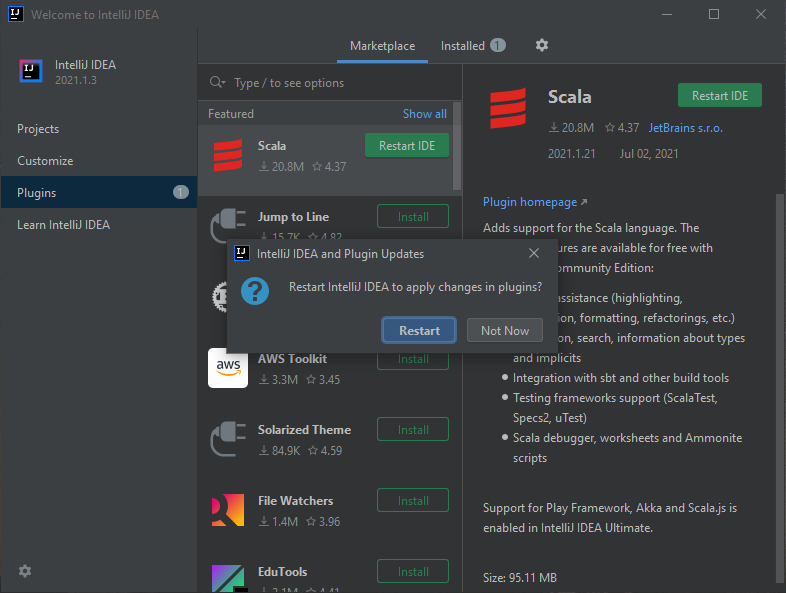Click the IntelliJ IDEA logo in sidebar

[x=31, y=71]
